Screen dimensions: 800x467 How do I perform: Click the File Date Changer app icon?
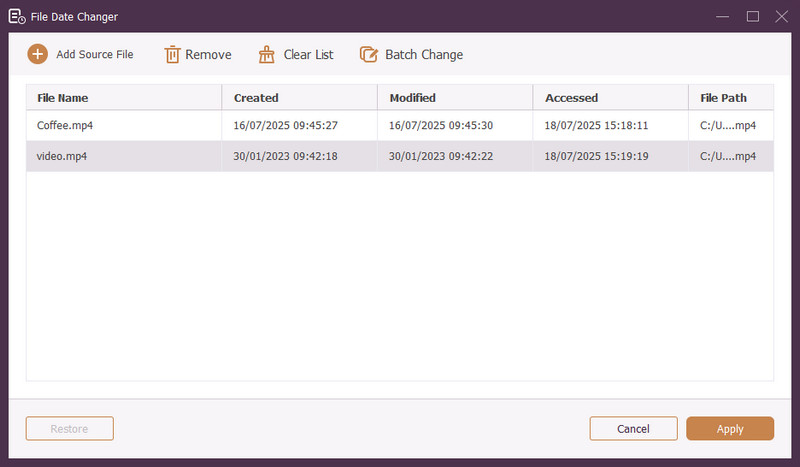(16, 16)
